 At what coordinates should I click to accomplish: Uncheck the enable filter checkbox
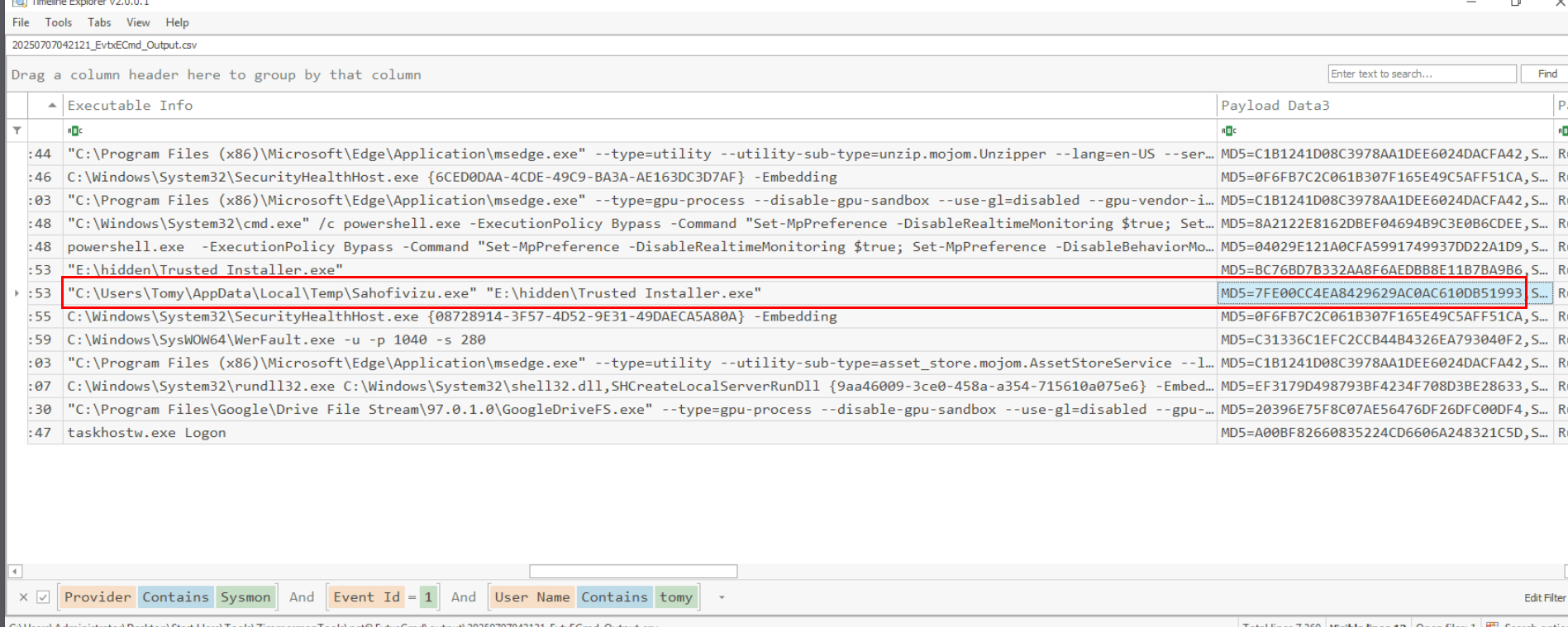[43, 597]
